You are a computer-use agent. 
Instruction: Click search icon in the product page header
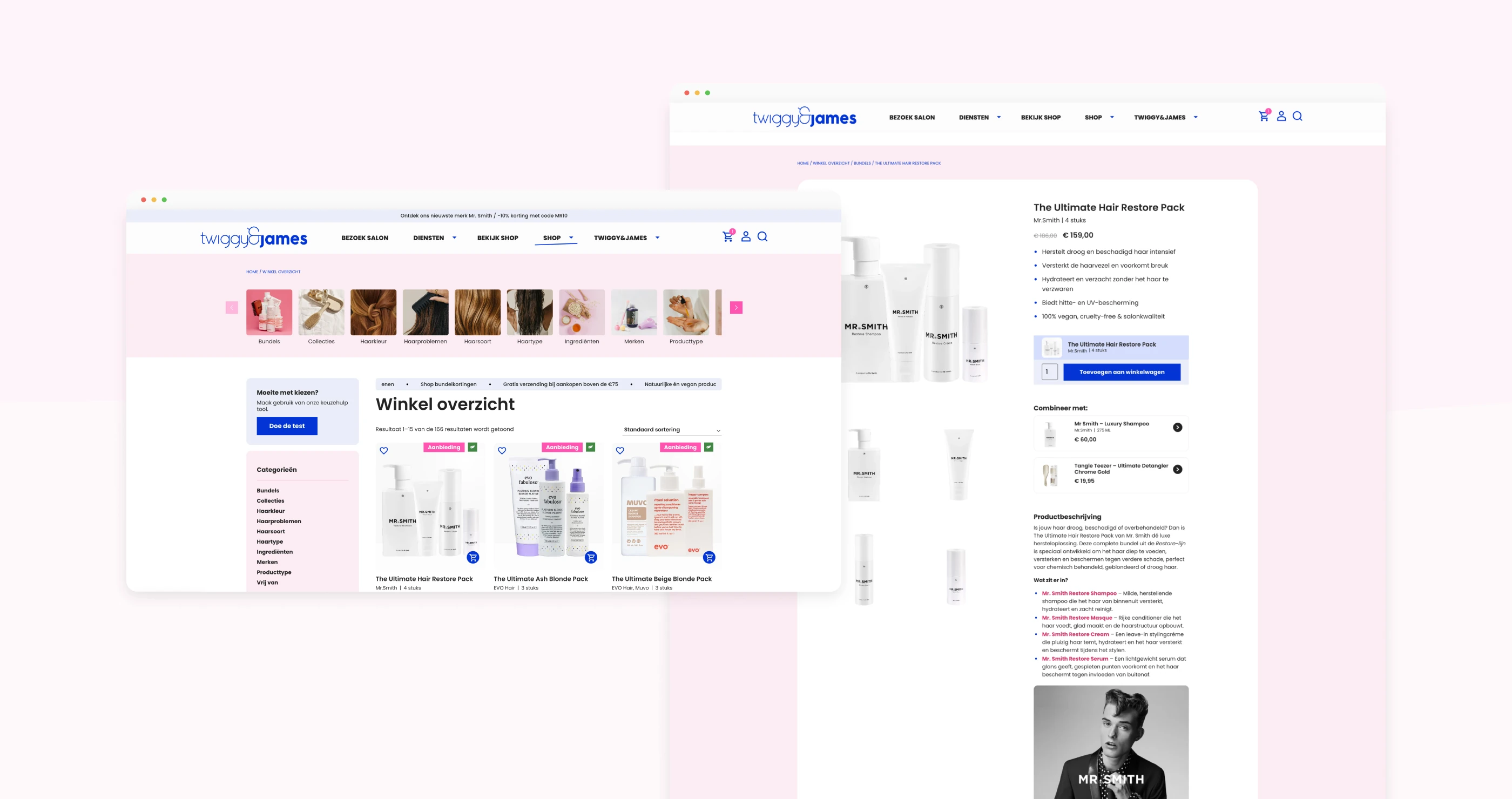1297,116
